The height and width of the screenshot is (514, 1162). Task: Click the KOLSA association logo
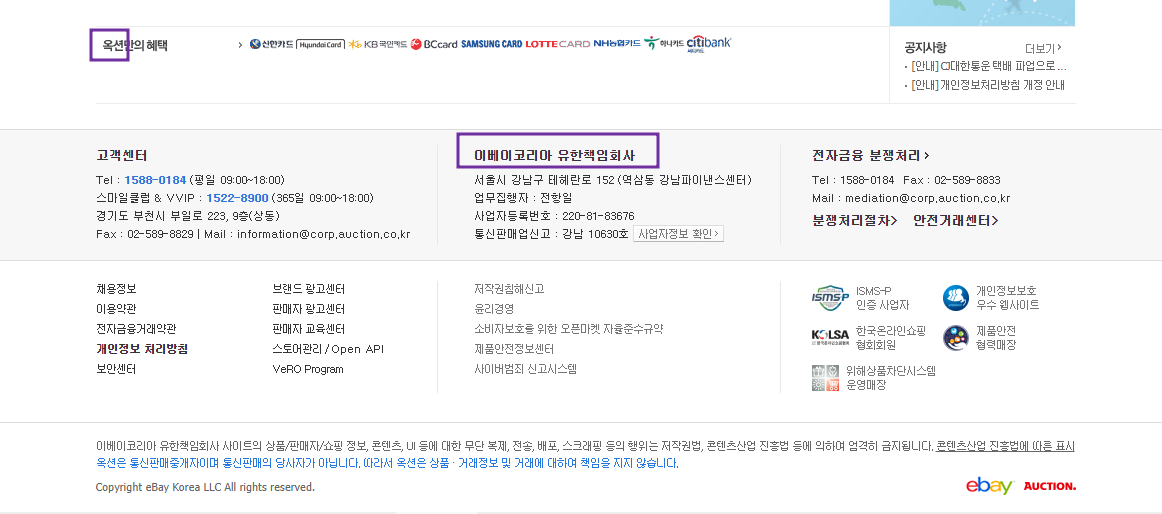(830, 338)
